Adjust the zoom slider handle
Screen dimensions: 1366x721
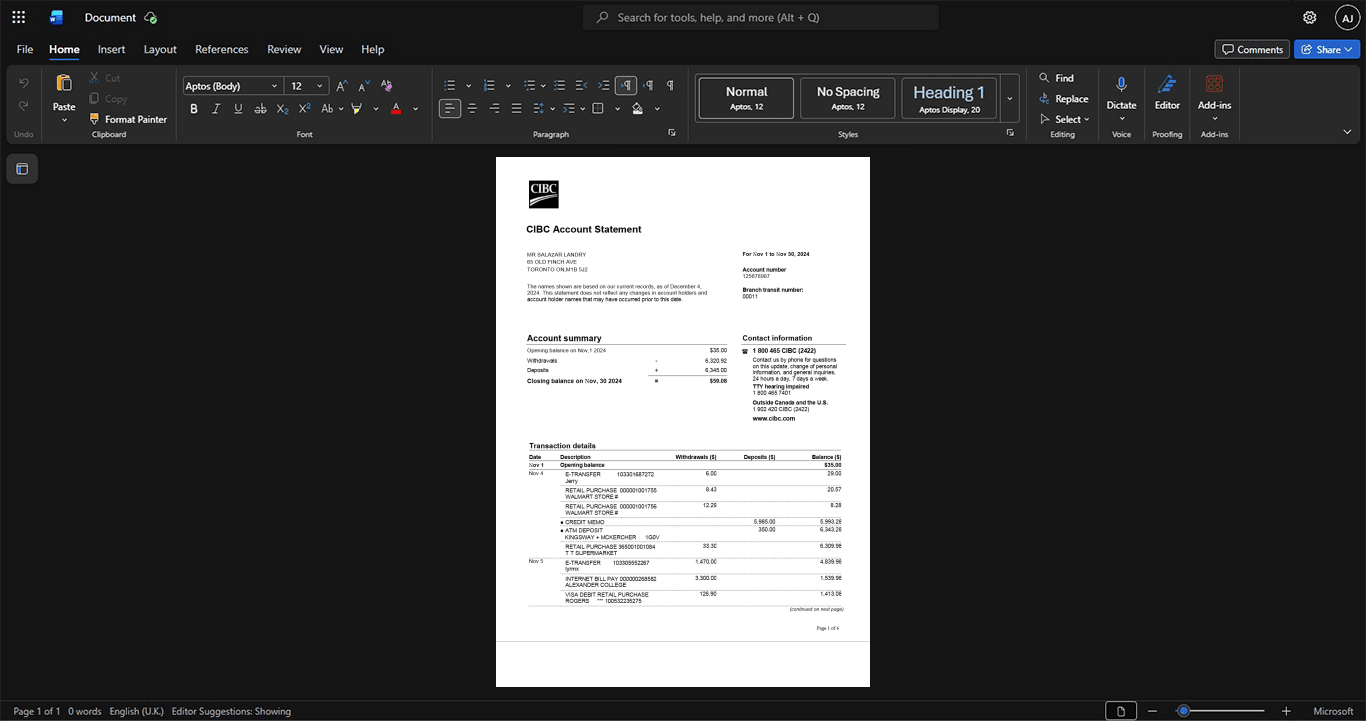click(x=1183, y=711)
